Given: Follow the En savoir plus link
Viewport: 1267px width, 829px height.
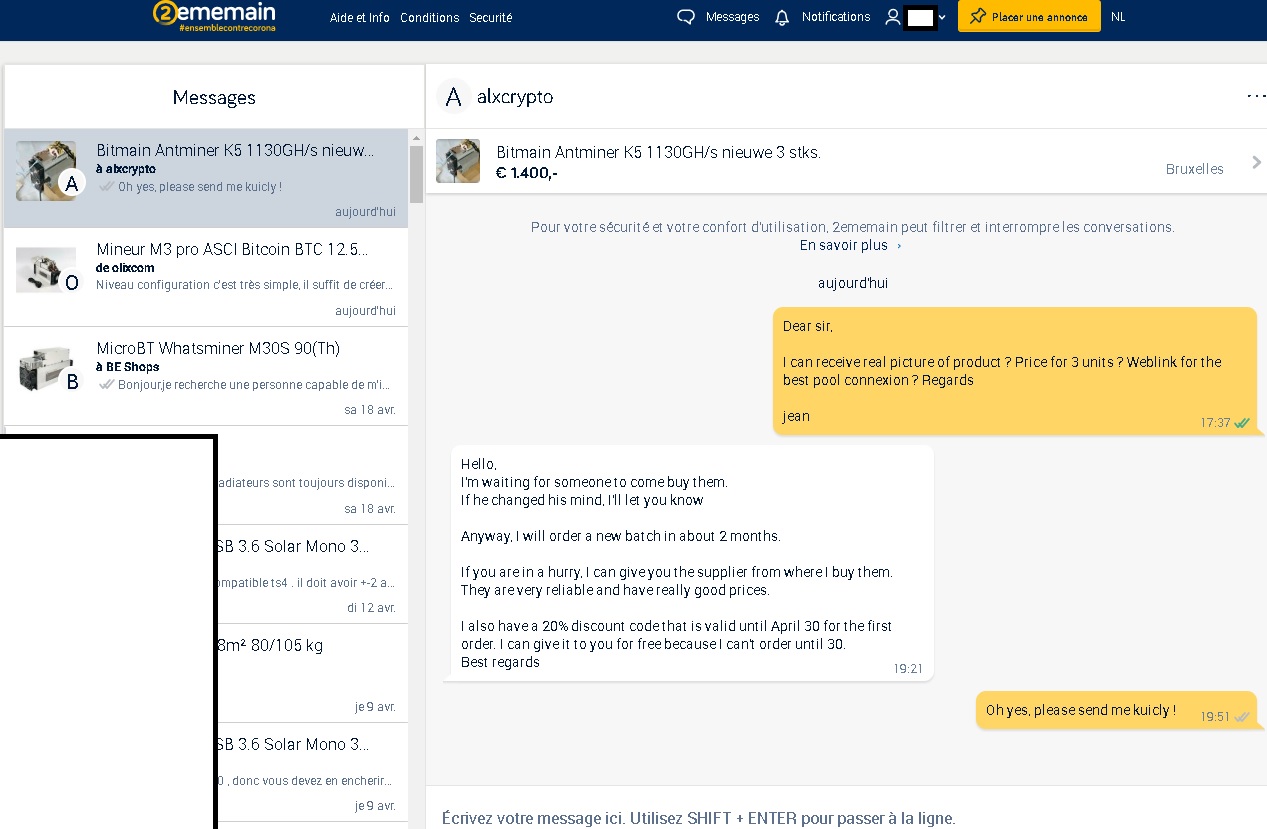Looking at the screenshot, I should tap(850, 245).
